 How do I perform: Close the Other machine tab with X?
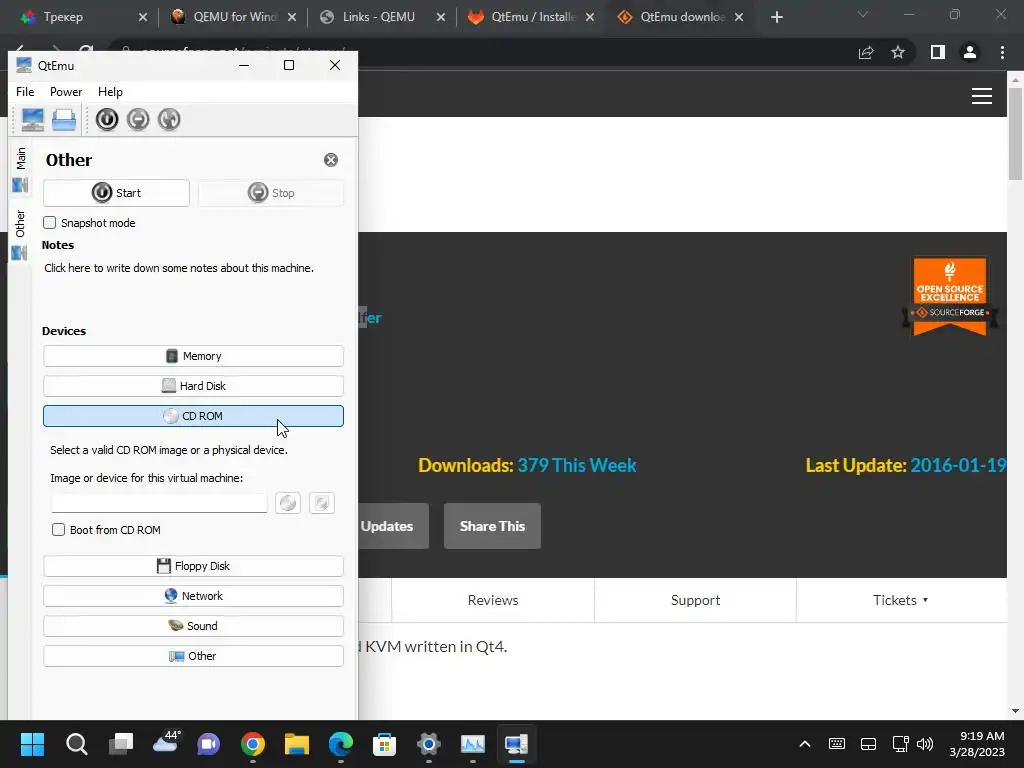331,160
